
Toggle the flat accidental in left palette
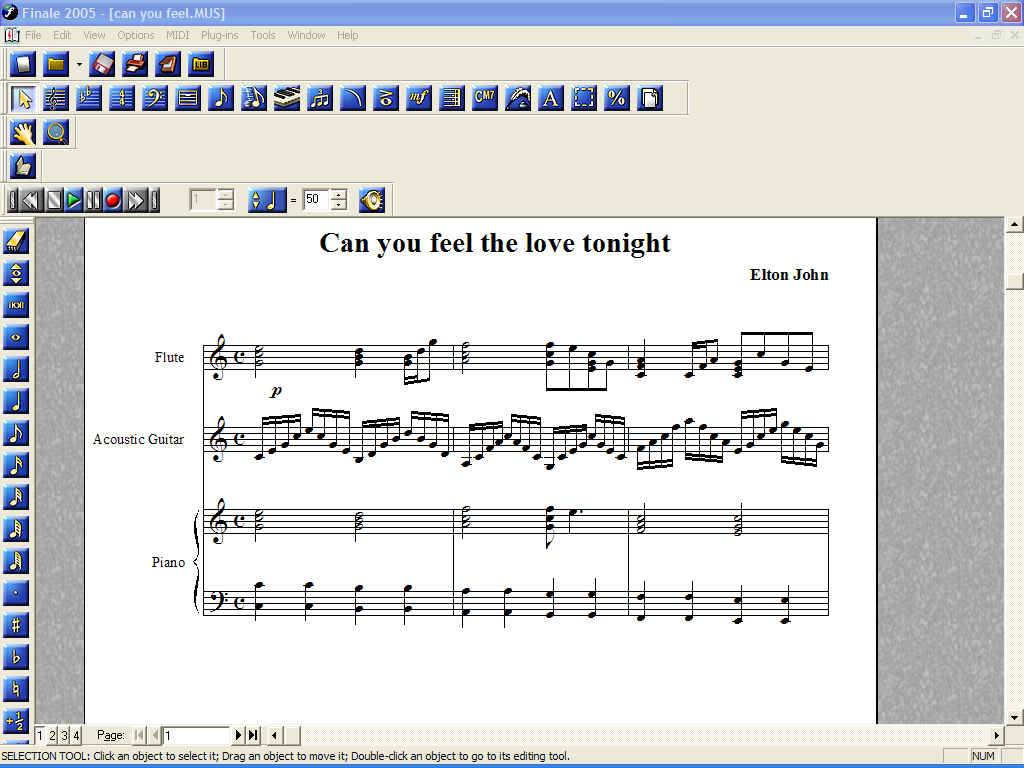pyautogui.click(x=17, y=657)
